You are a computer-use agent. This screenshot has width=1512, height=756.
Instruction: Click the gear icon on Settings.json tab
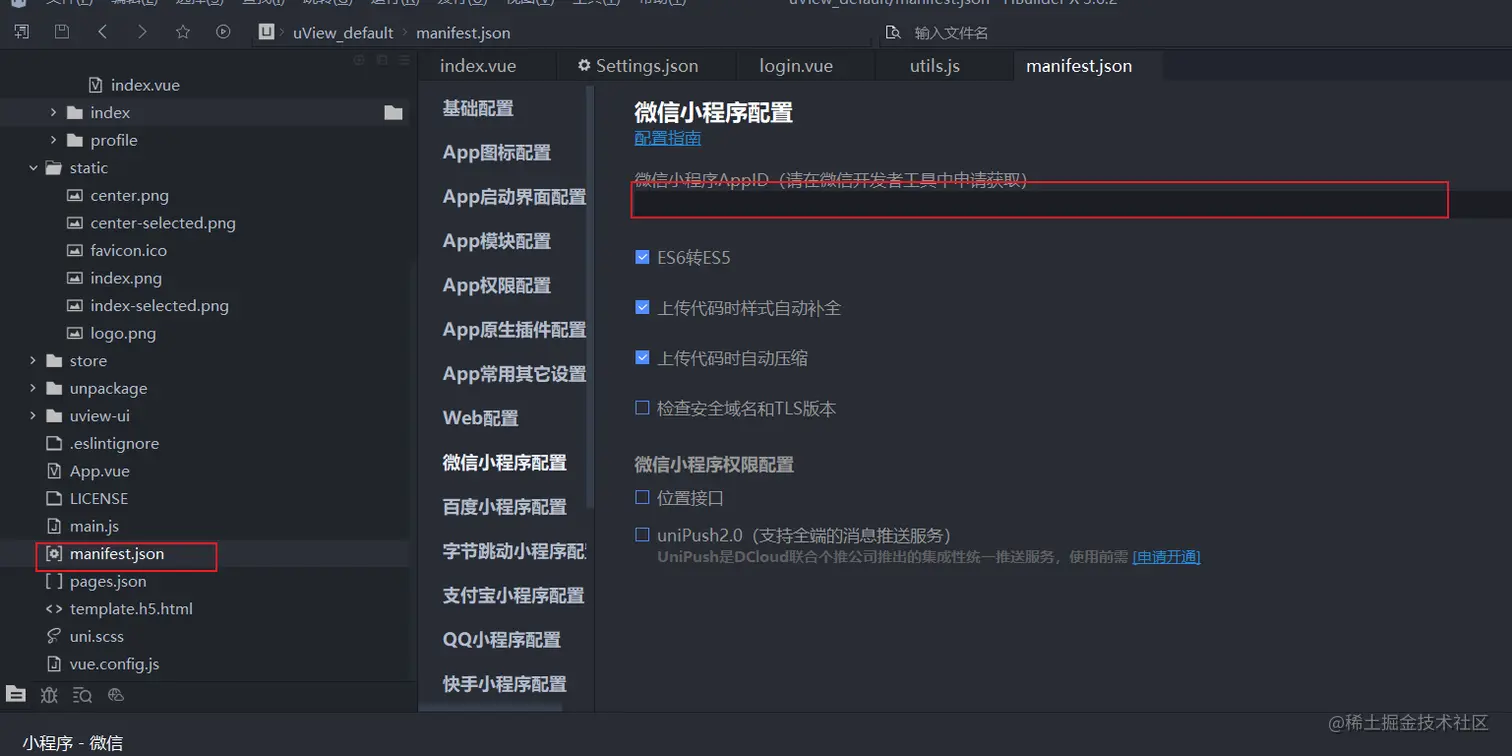pyautogui.click(x=584, y=66)
